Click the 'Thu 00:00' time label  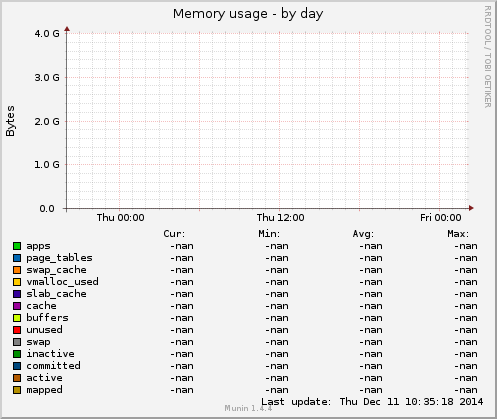click(x=121, y=218)
